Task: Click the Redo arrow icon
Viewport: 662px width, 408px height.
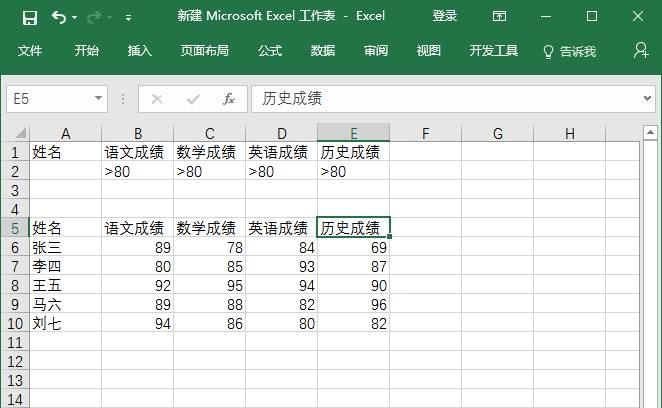Action: [x=94, y=17]
